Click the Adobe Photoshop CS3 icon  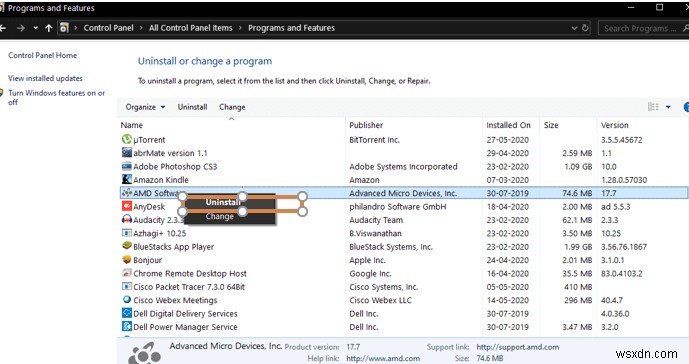click(x=127, y=166)
